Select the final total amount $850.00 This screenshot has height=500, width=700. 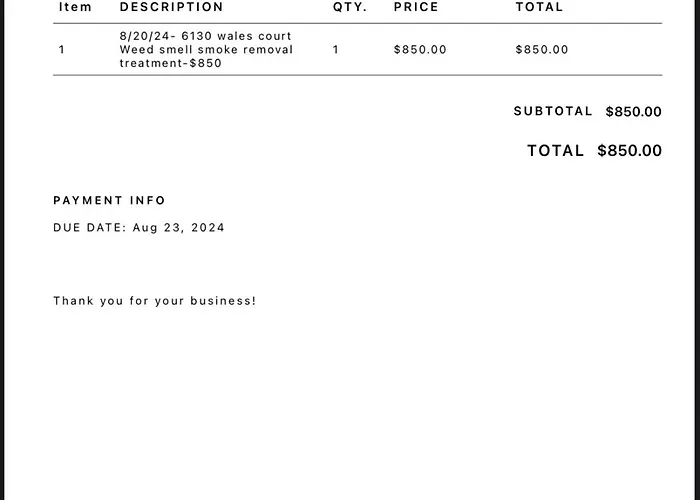(x=629, y=150)
